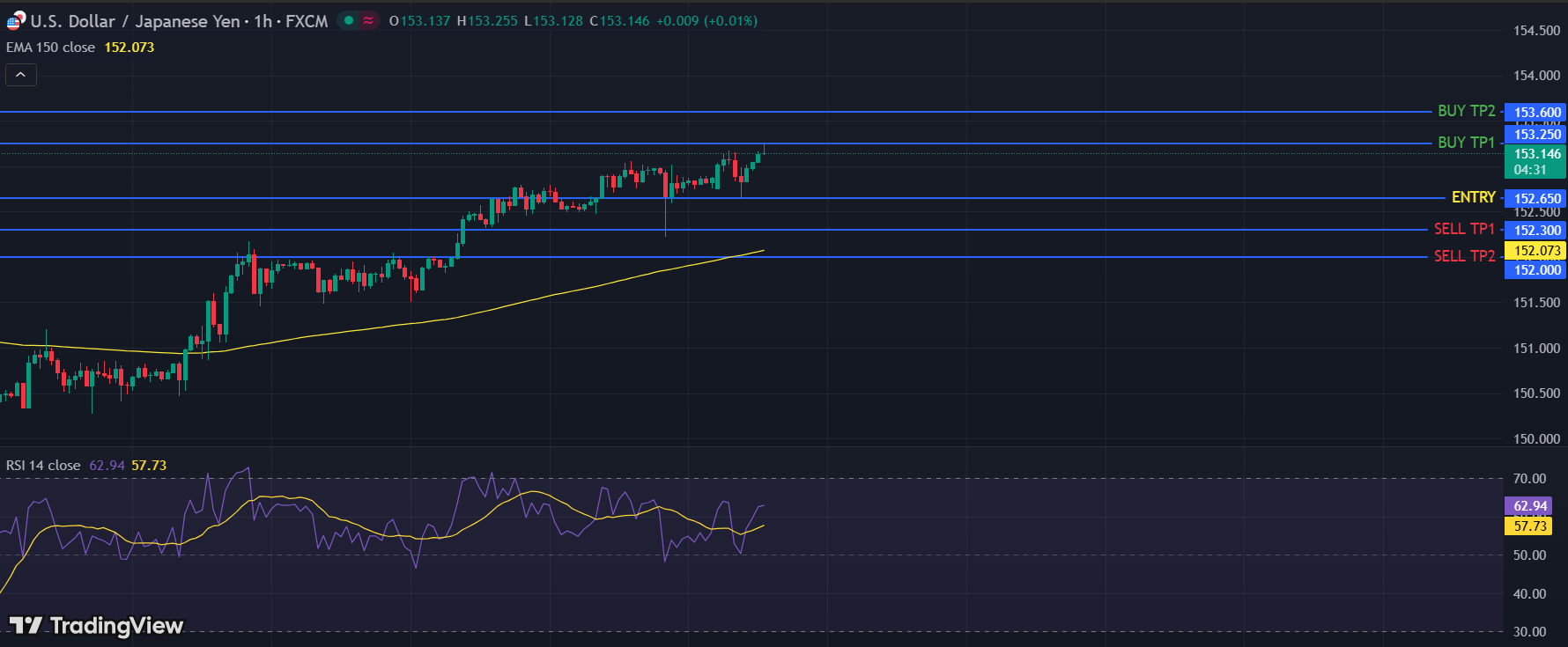Click the SELL TP1 line label
1568x647 pixels.
coord(1464,229)
